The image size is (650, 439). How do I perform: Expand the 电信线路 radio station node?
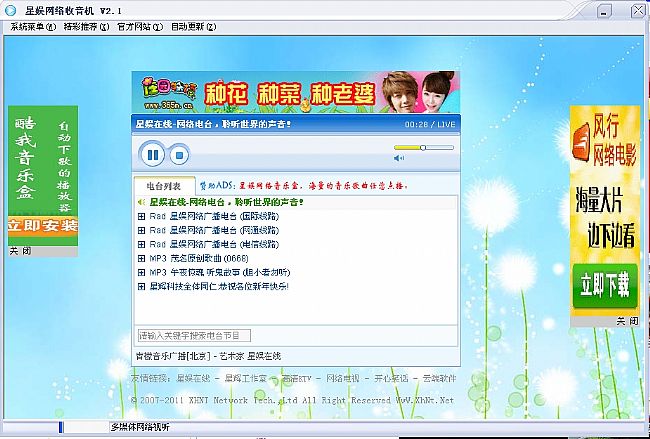point(141,244)
